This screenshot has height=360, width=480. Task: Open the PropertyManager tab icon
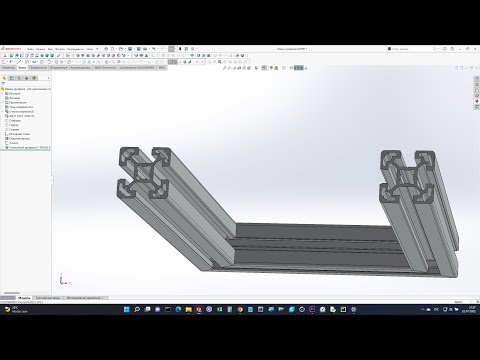coord(12,78)
